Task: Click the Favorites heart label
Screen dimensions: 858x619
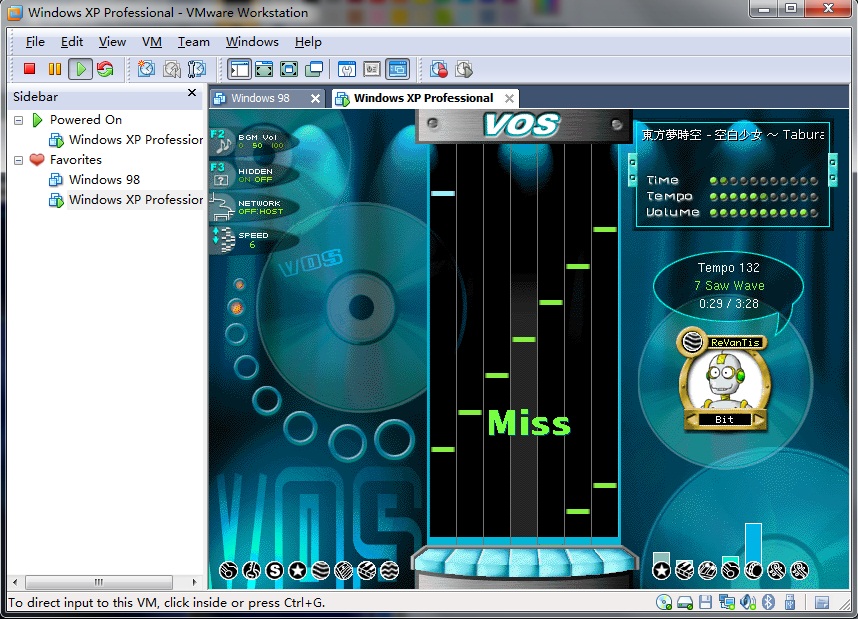Action: (x=76, y=159)
